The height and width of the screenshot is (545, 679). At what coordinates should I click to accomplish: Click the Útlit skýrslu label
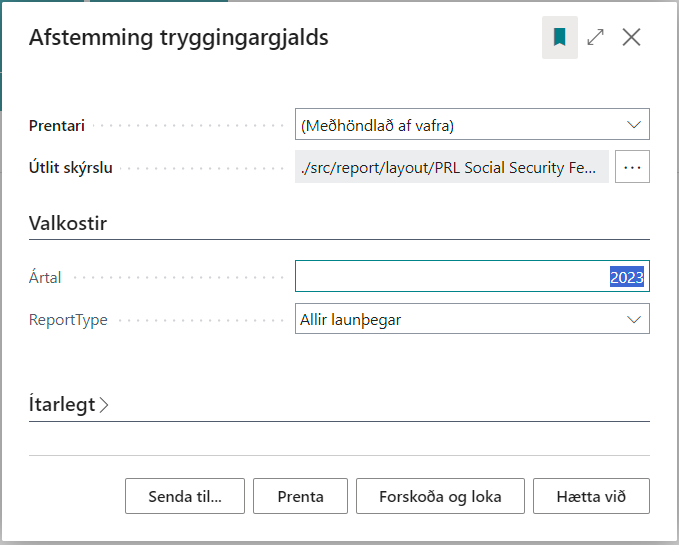(70, 167)
